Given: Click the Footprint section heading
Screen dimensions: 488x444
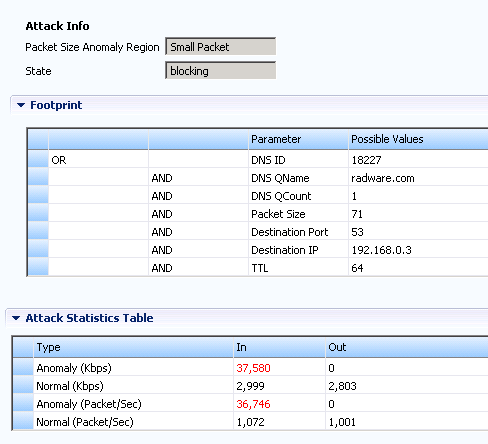Looking at the screenshot, I should point(56,105).
